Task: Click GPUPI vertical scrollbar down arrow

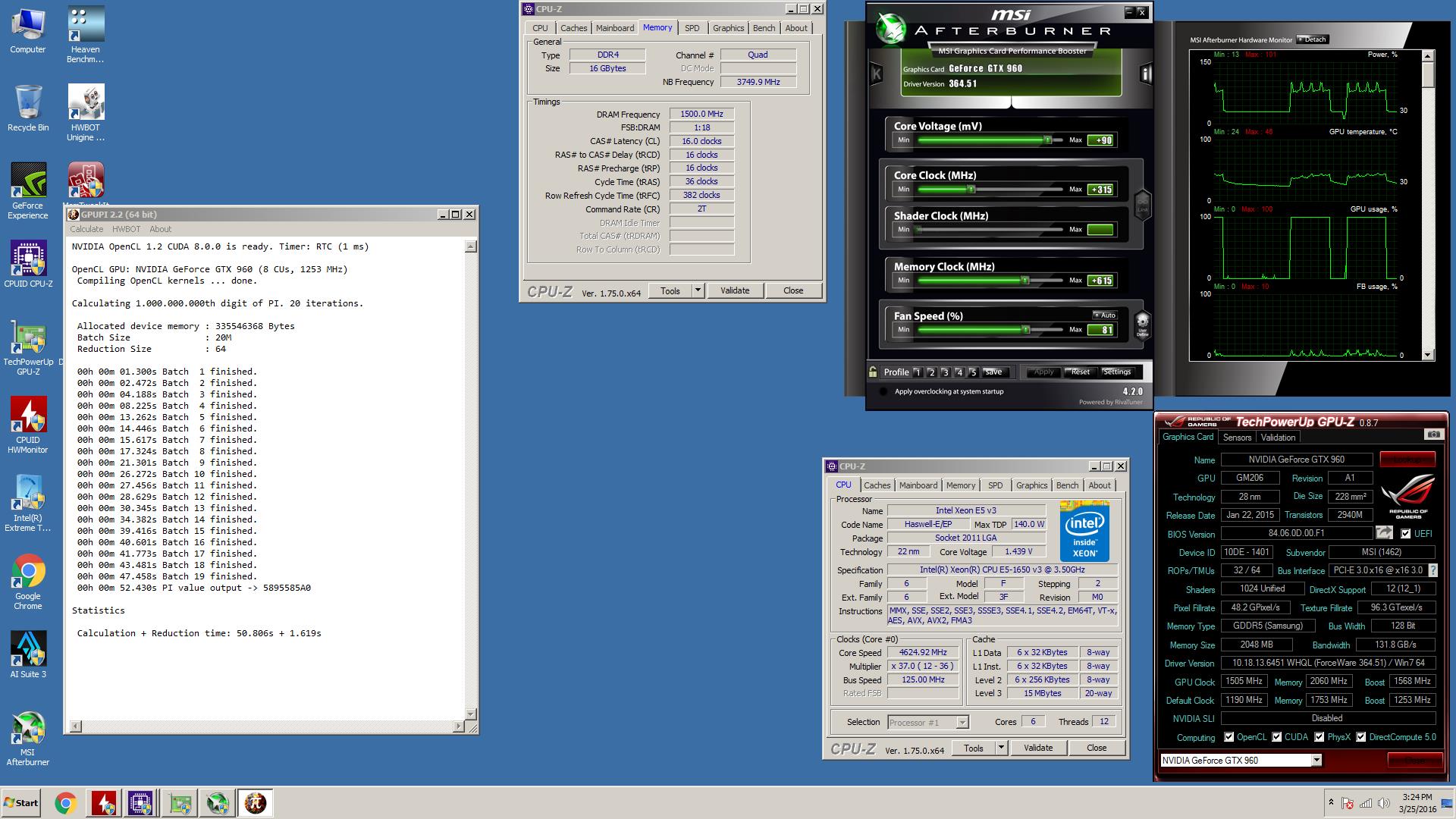Action: point(470,714)
